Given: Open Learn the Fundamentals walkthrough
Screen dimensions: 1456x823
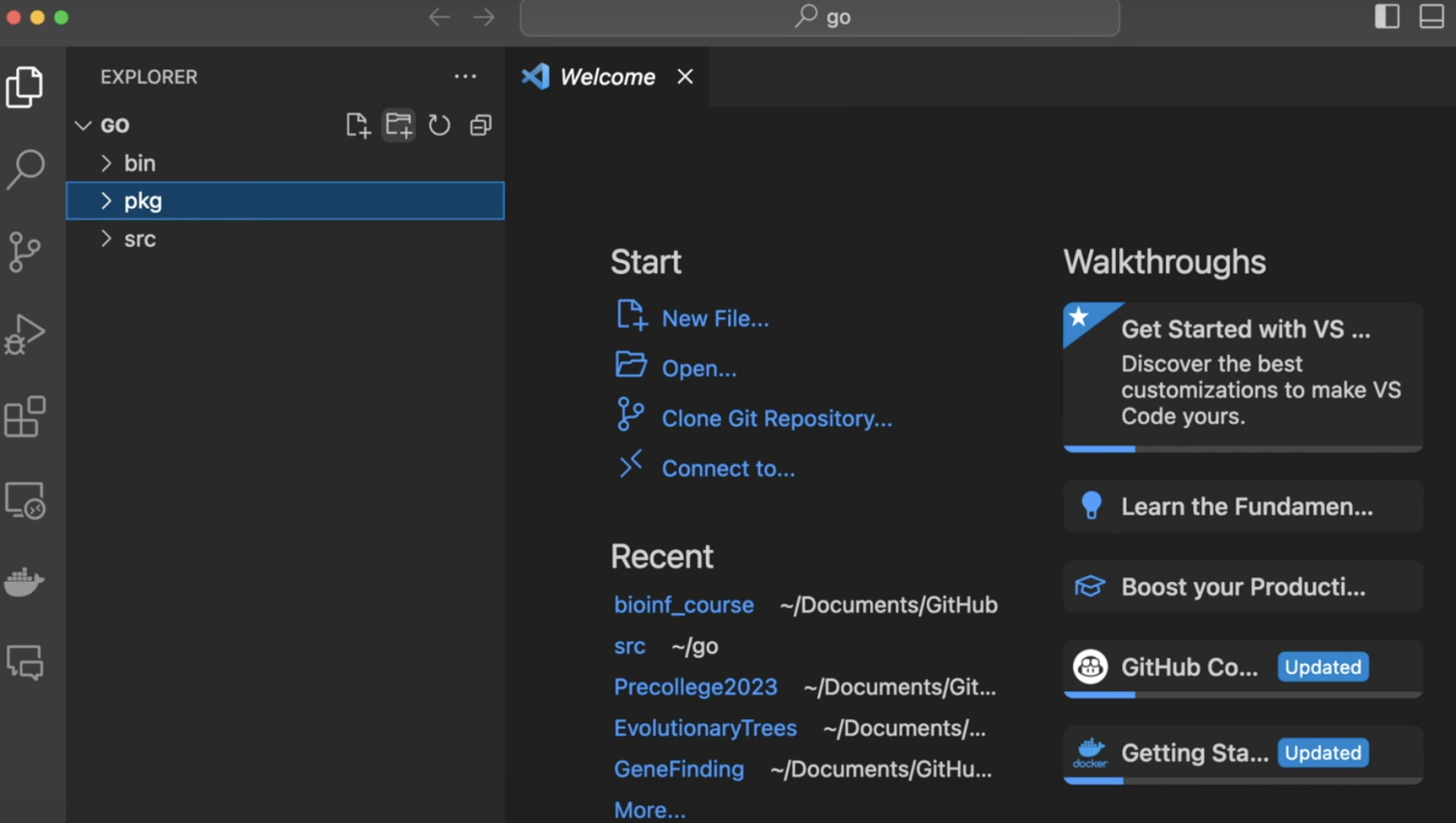Looking at the screenshot, I should 1243,506.
